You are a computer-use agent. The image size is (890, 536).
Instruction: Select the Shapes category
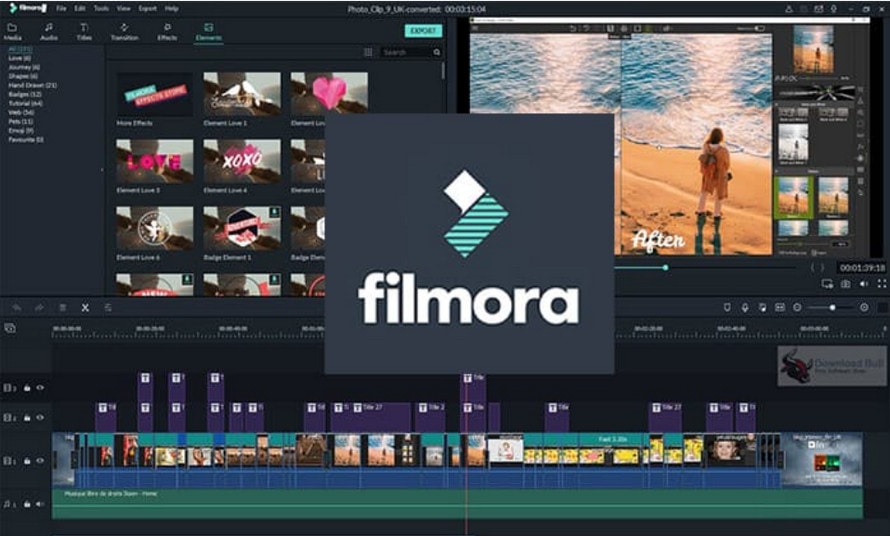[23, 76]
